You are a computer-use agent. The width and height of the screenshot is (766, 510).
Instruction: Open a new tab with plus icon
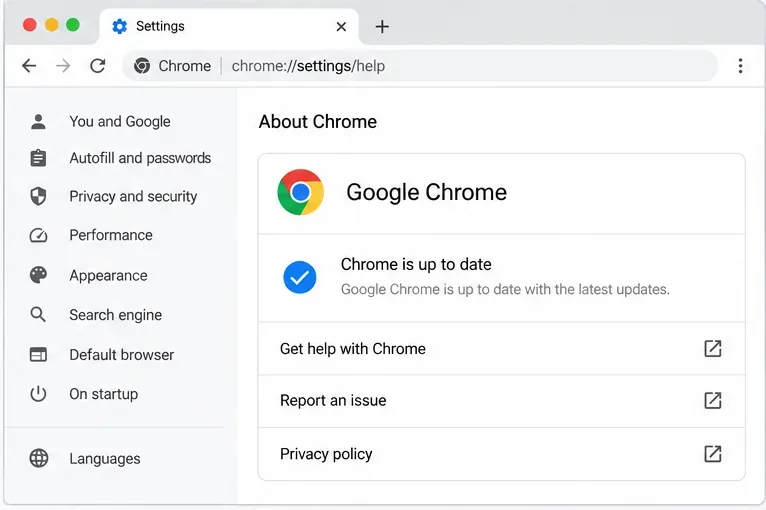tap(382, 26)
